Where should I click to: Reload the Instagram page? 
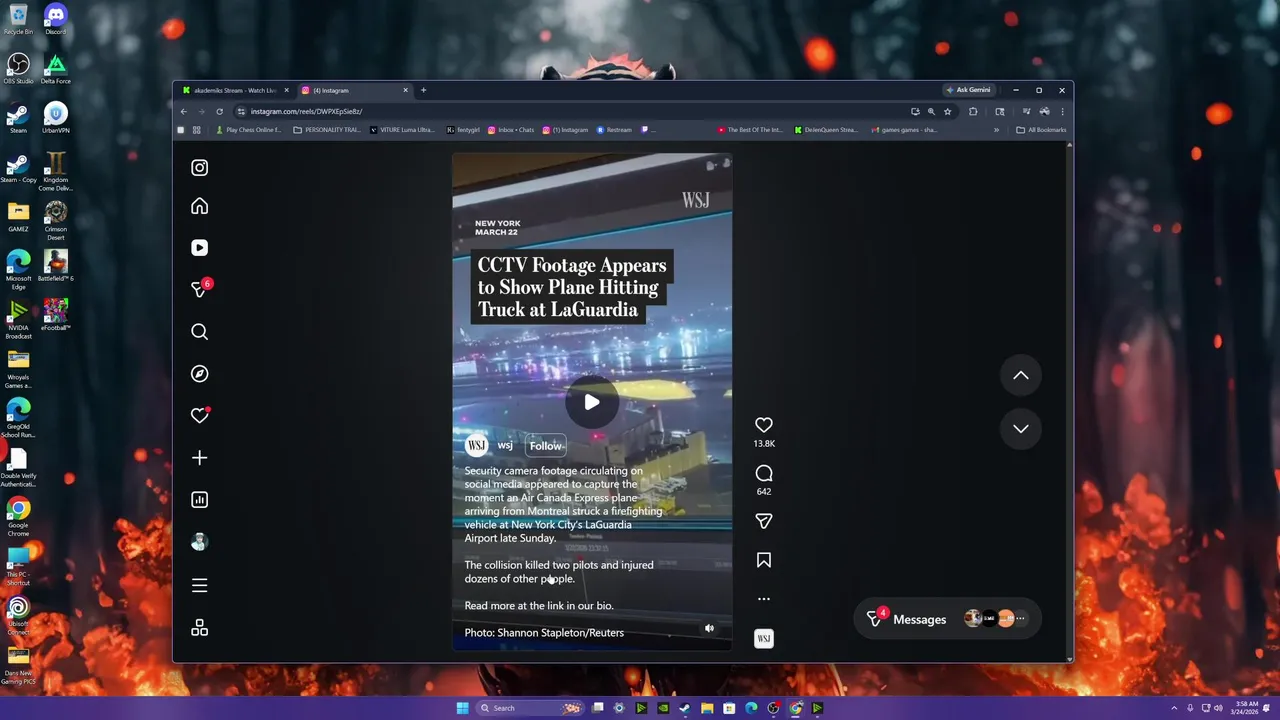[x=219, y=111]
